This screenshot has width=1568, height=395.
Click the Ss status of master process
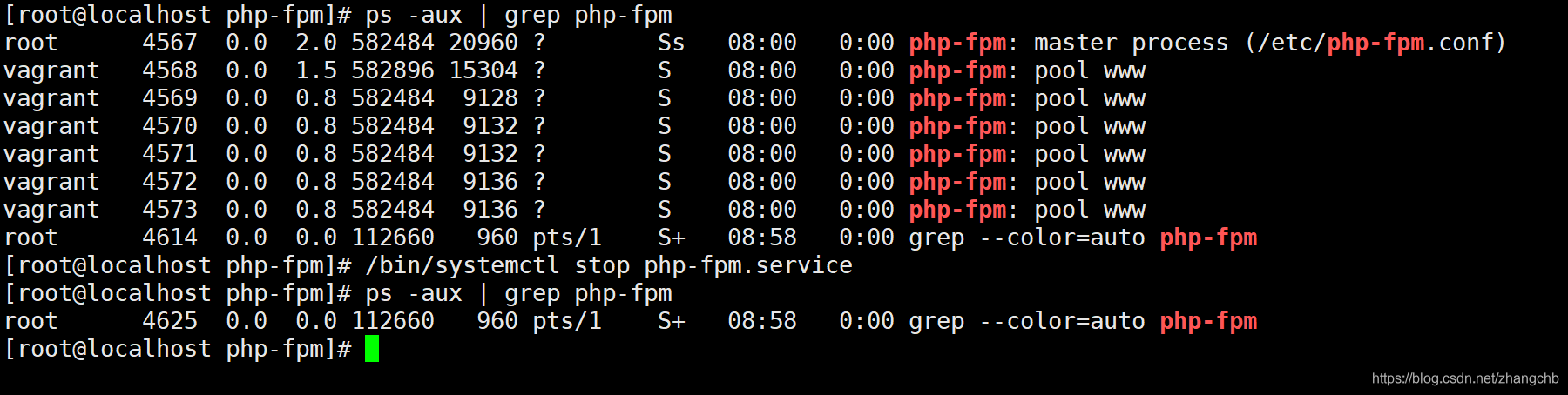click(672, 43)
